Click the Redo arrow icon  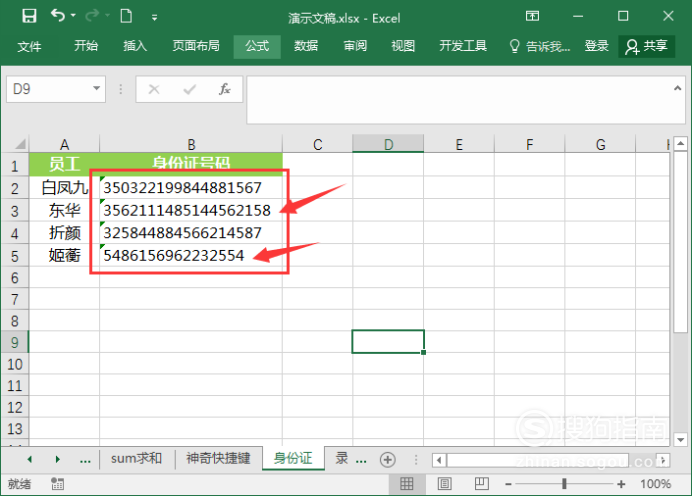(x=92, y=16)
